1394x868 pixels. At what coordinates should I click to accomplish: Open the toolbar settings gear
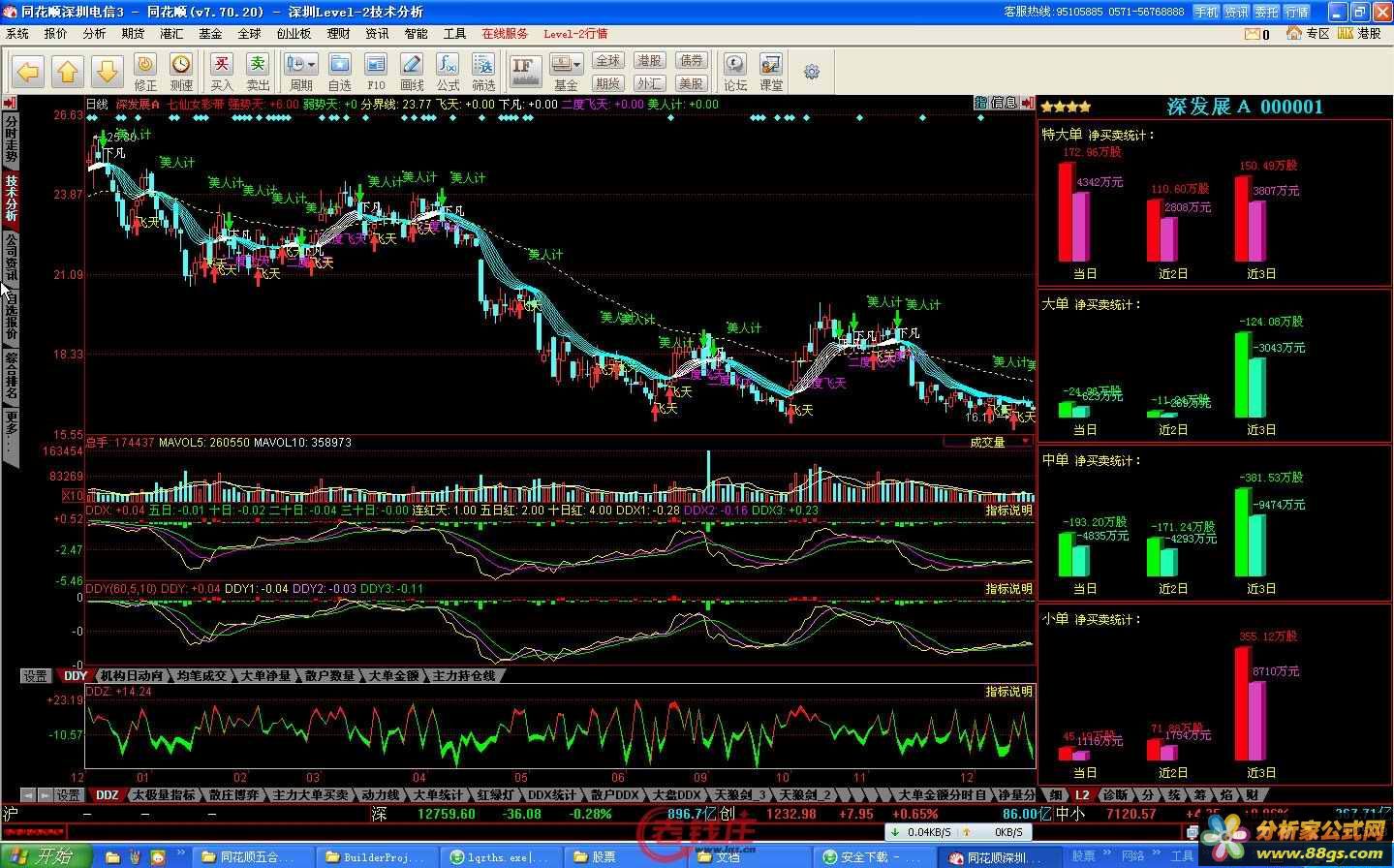pyautogui.click(x=812, y=72)
